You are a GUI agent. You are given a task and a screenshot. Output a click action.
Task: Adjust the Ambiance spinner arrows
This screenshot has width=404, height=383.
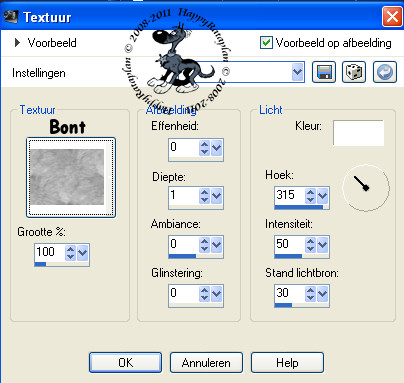[x=204, y=245]
